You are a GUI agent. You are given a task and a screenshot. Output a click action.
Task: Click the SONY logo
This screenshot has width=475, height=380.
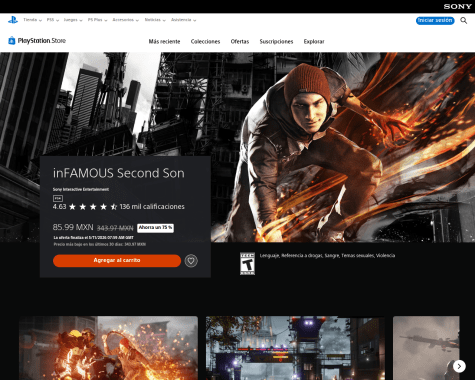tap(457, 6)
